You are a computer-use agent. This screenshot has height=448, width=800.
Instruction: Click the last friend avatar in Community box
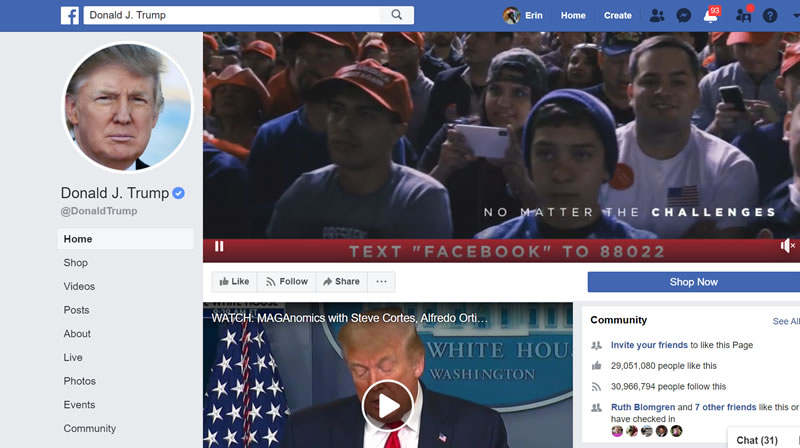click(677, 431)
